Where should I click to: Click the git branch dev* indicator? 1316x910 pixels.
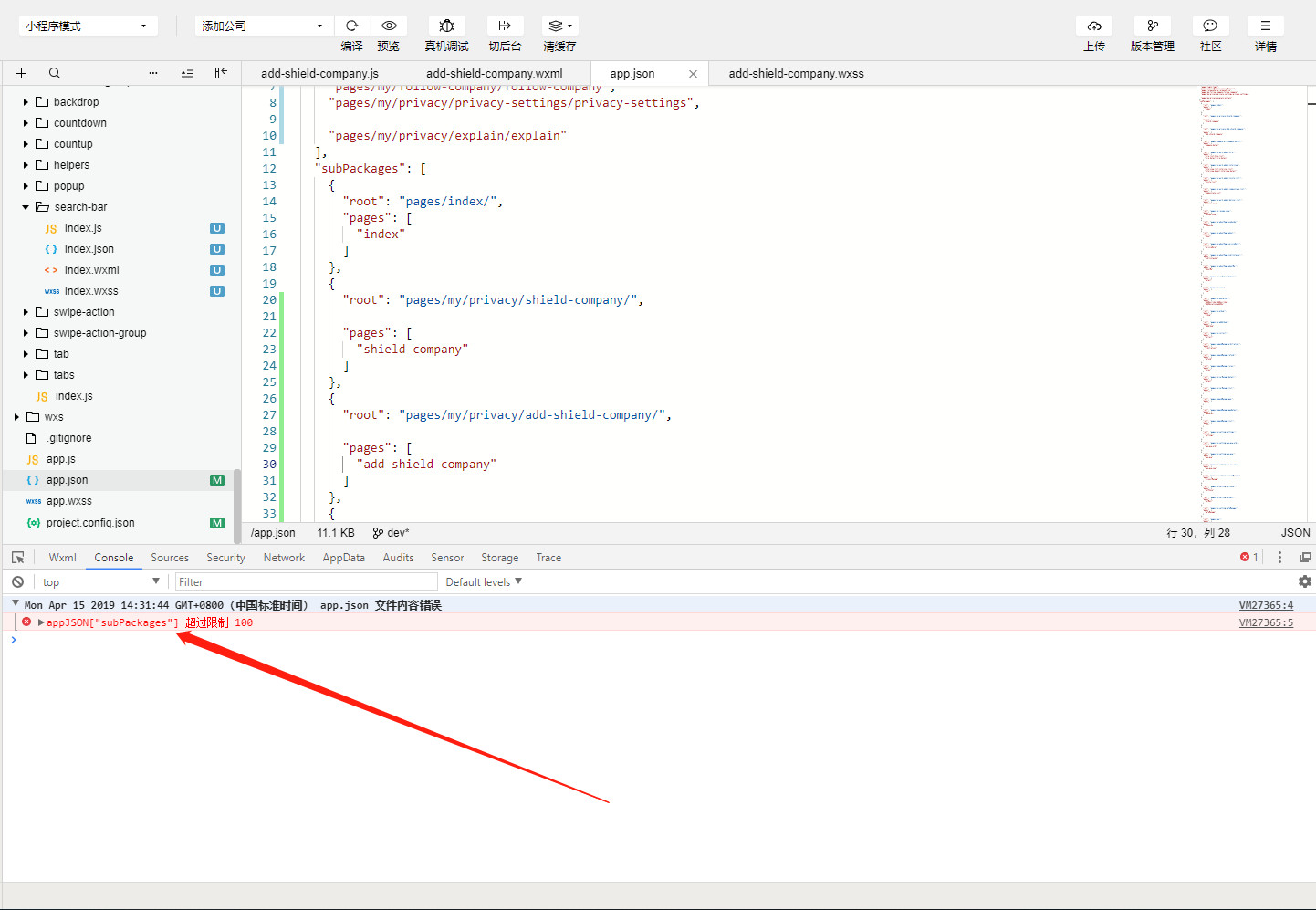[x=391, y=533]
